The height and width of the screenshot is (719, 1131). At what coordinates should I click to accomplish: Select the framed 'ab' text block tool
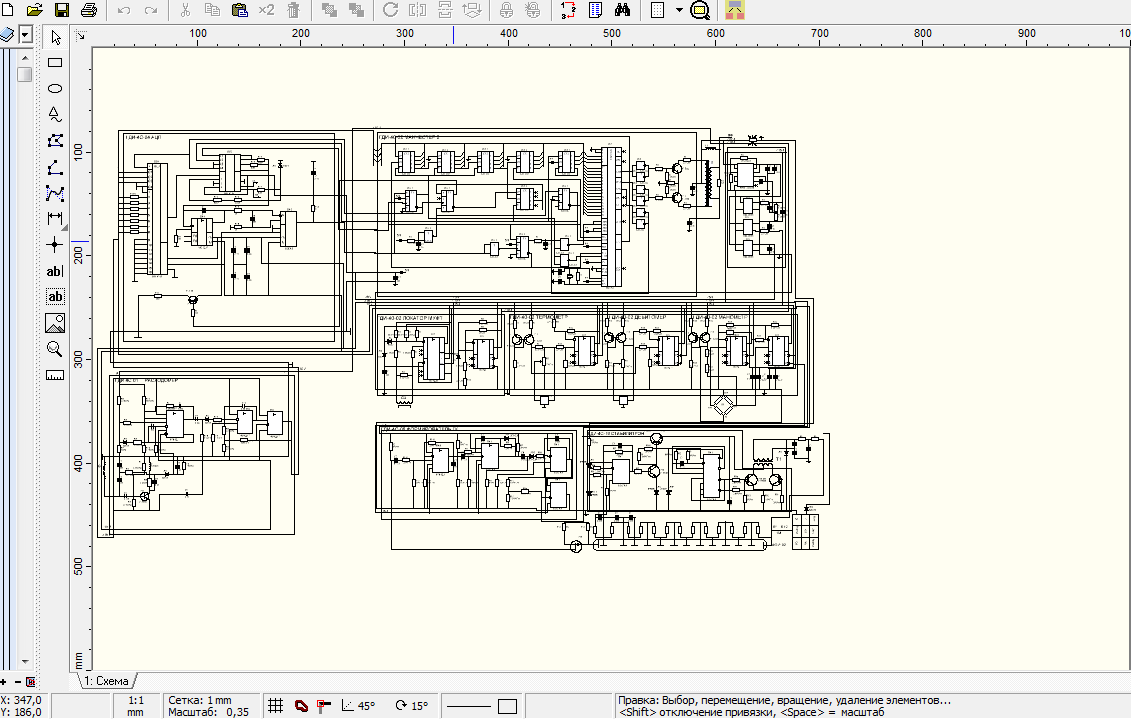[56, 296]
